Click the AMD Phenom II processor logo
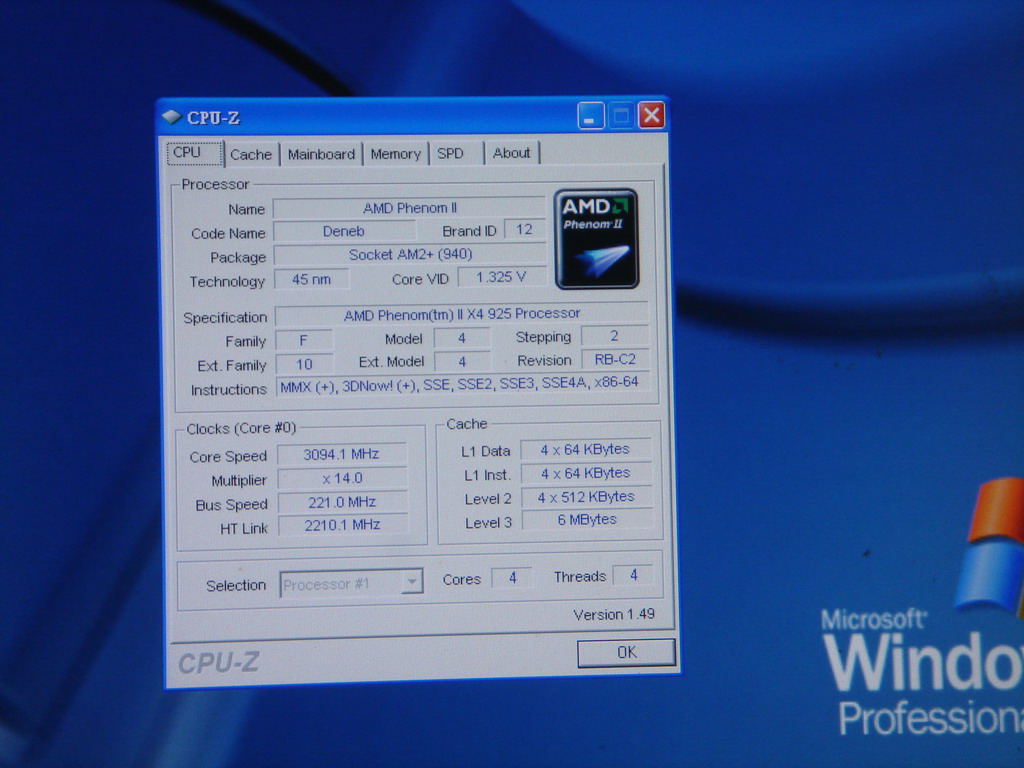 click(596, 239)
